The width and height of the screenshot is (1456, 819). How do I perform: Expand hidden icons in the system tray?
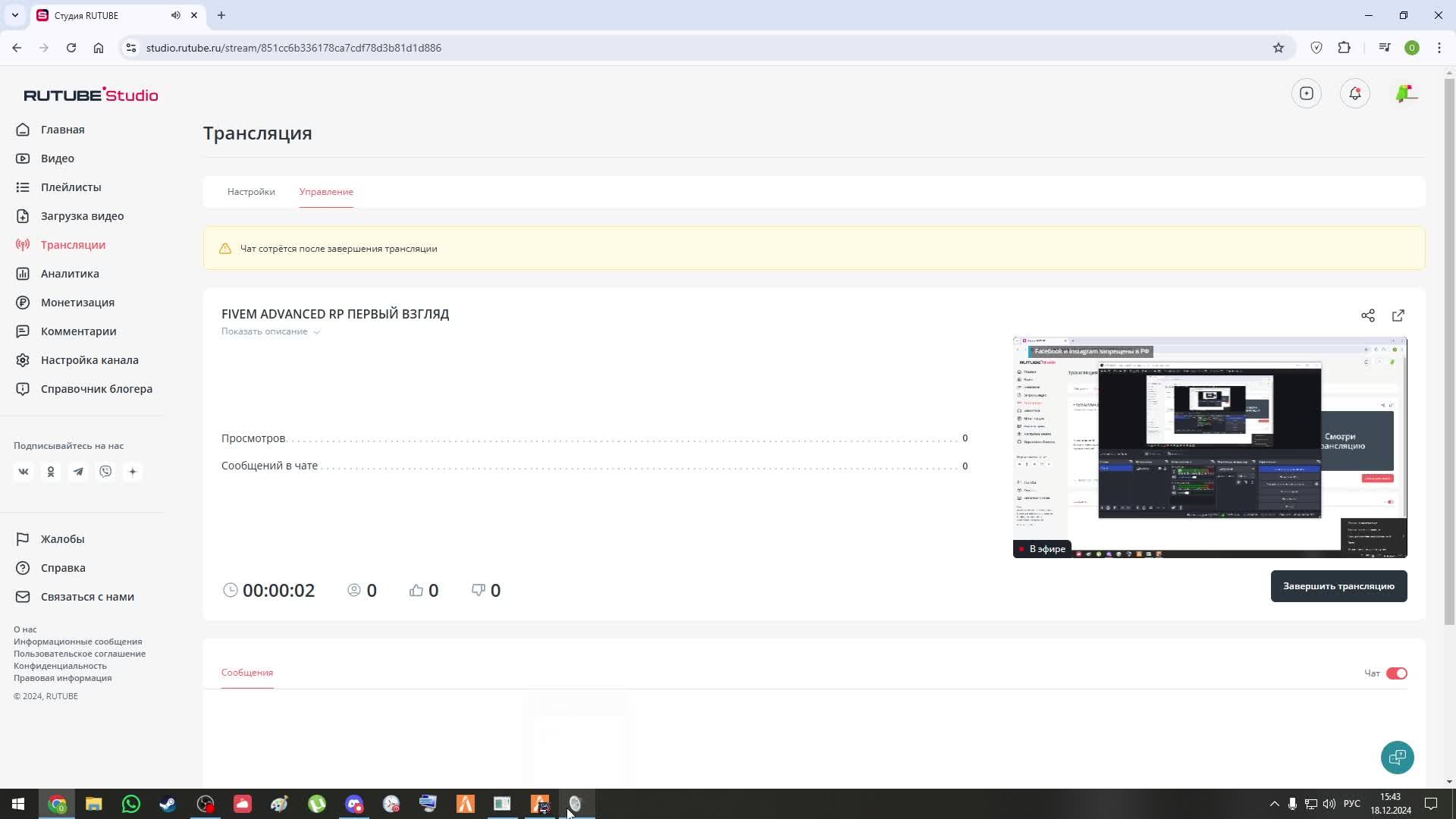pos(1273,803)
